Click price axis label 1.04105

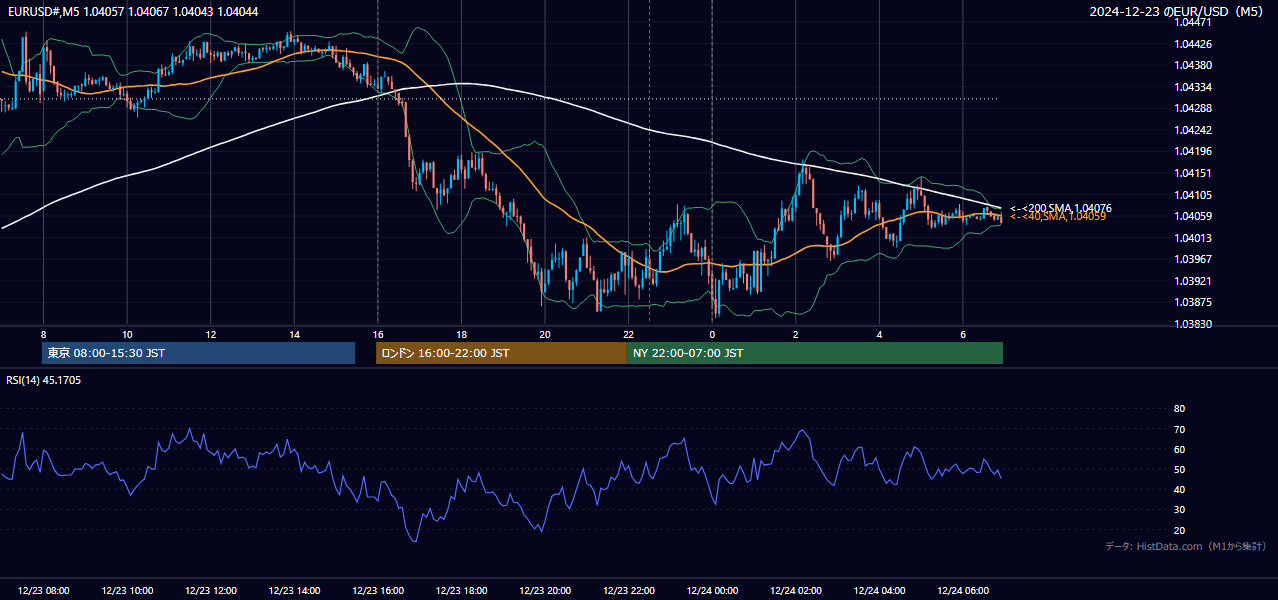[1193, 195]
